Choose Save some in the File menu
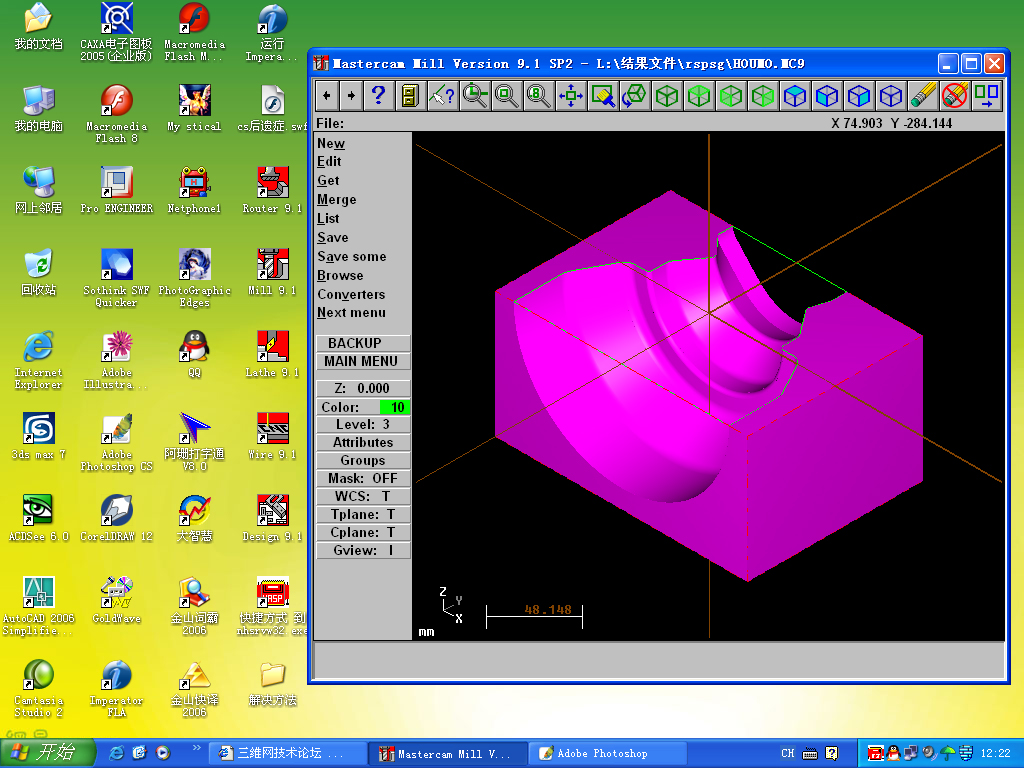 point(352,256)
